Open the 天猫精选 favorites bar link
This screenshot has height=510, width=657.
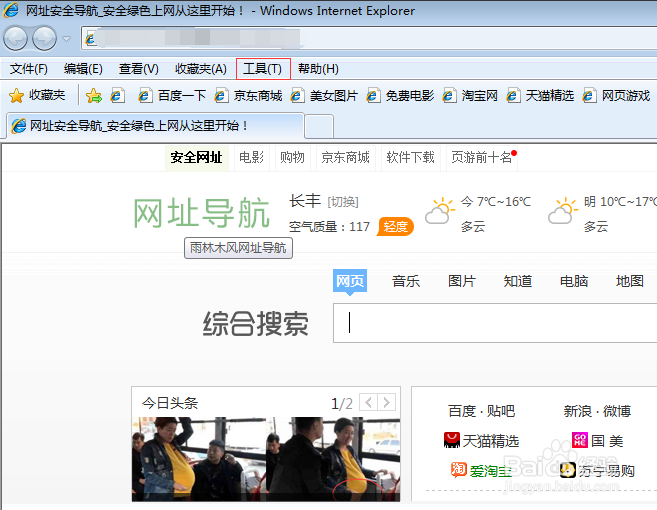coord(540,96)
